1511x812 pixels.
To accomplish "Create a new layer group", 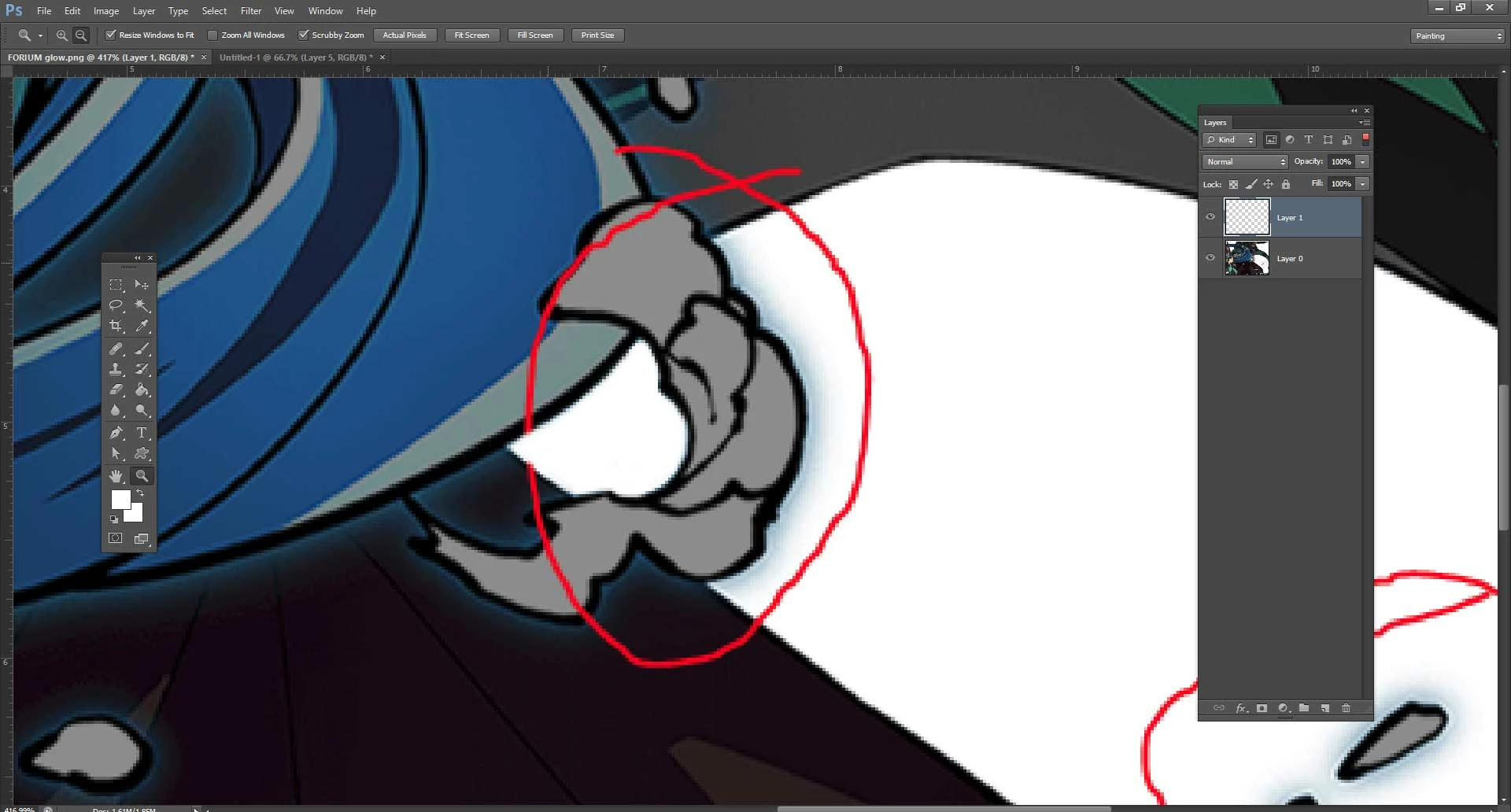I will (x=1304, y=708).
